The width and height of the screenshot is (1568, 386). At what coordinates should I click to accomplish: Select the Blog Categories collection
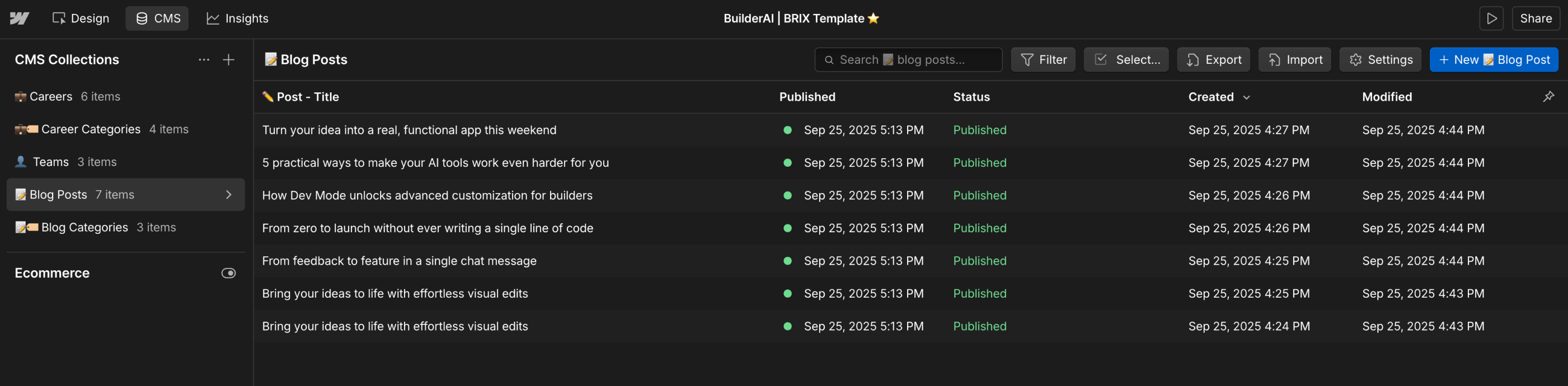125,227
